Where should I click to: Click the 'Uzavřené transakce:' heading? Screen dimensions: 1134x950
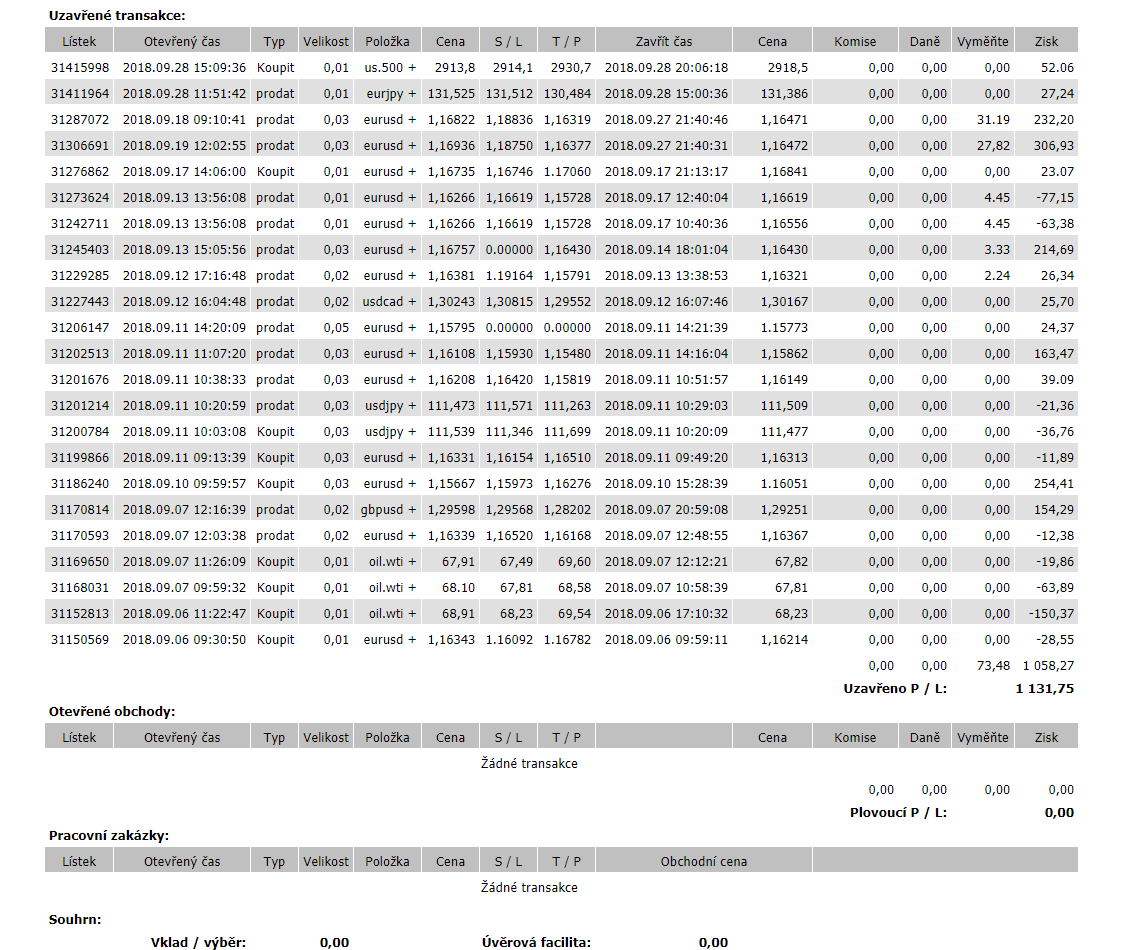117,16
